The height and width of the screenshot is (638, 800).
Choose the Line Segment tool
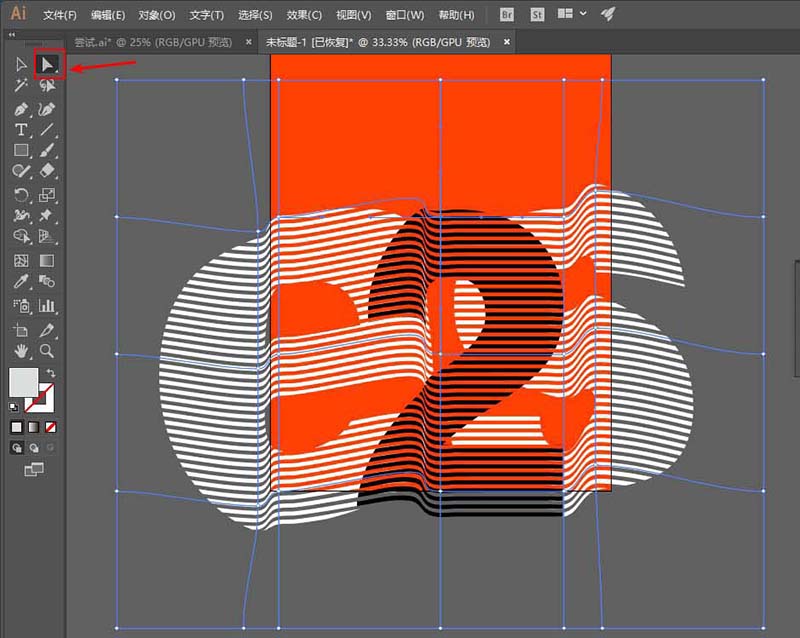[46, 130]
